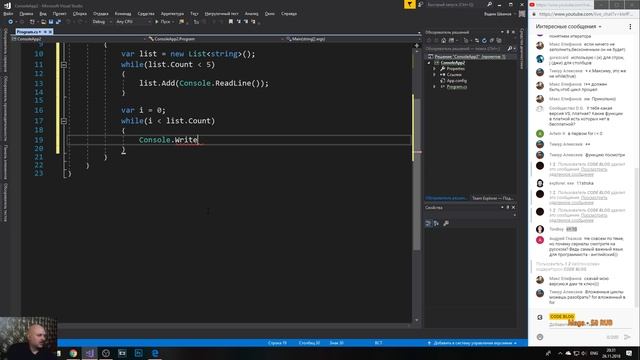Screen dimensions: 640x360
Task: Click var i = 0; on line 16
Action: (x=143, y=110)
